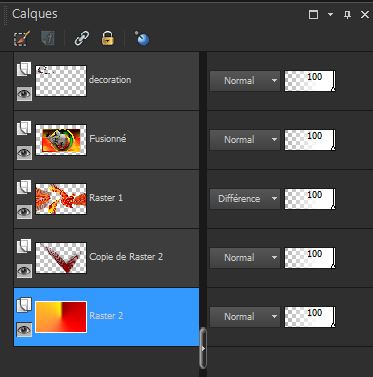Click the layer type icon on decoration
373x377 pixels.
(x=24, y=69)
